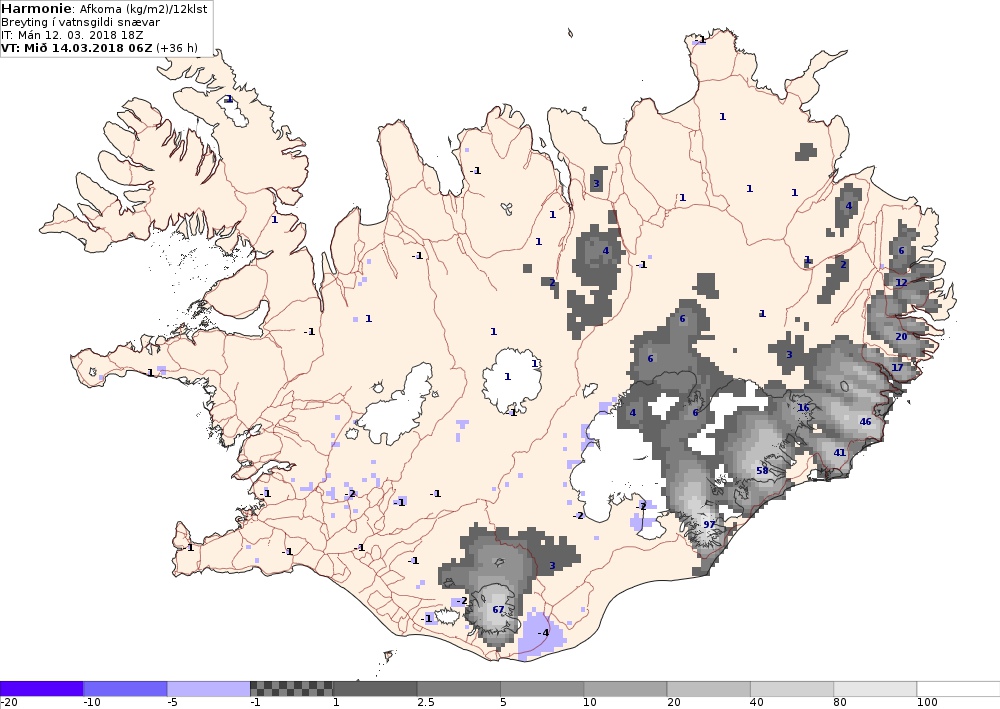This screenshot has height=709, width=1000.
Task: Click the '(+36 h)' forecast offset text
Action: tap(177, 48)
